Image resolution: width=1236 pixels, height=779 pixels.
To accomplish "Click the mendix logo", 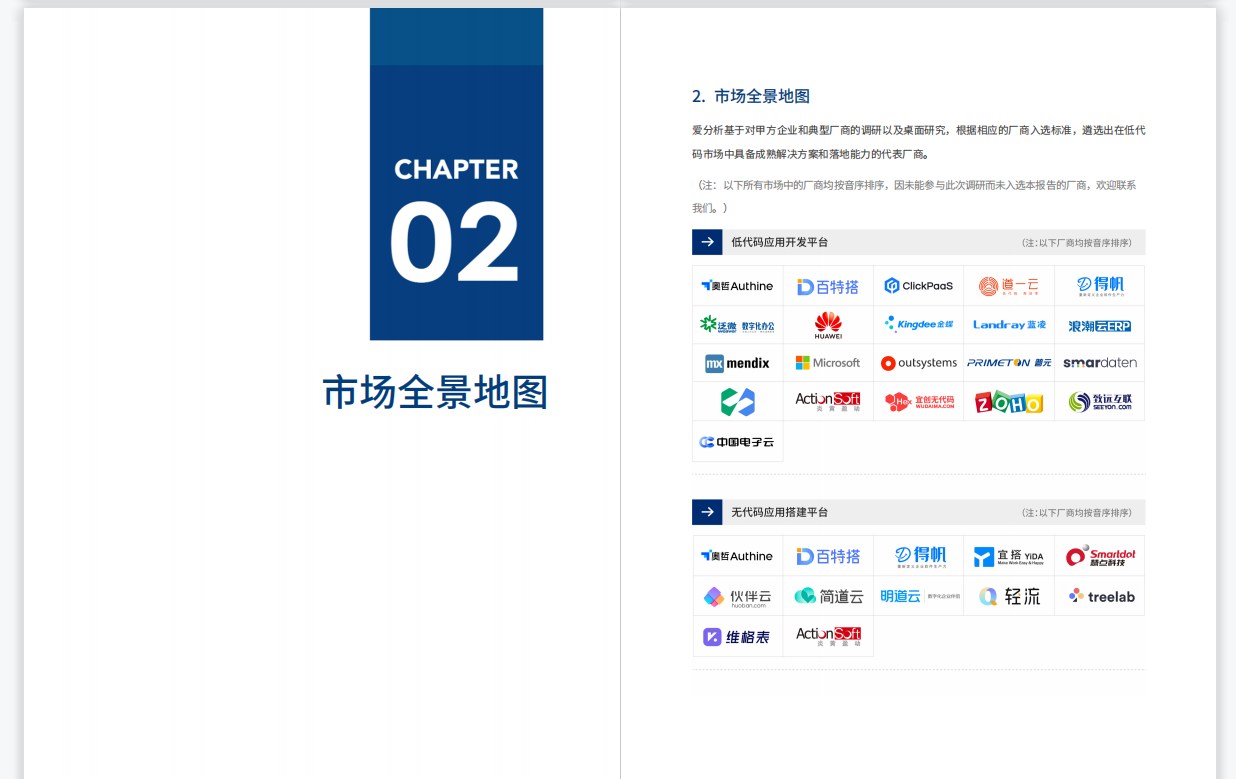I will 737,363.
